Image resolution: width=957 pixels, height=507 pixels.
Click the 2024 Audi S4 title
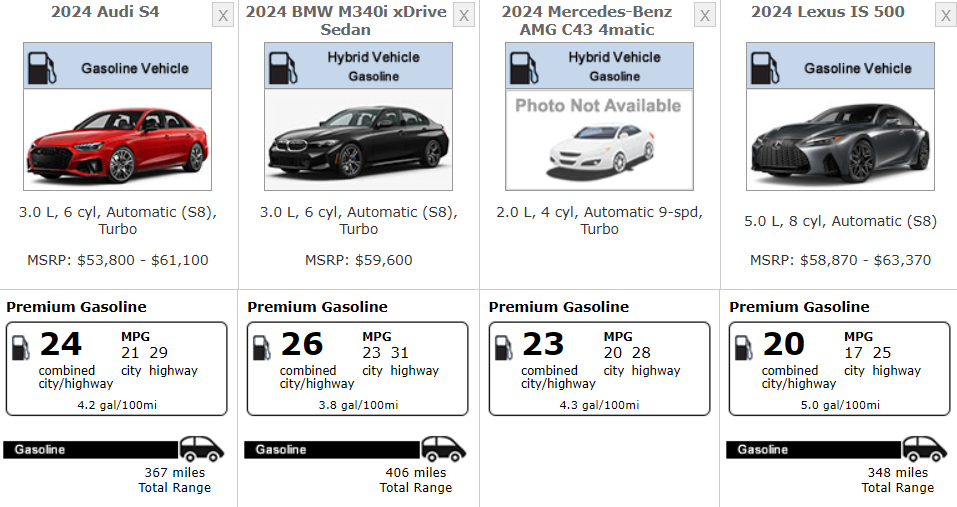coord(105,12)
